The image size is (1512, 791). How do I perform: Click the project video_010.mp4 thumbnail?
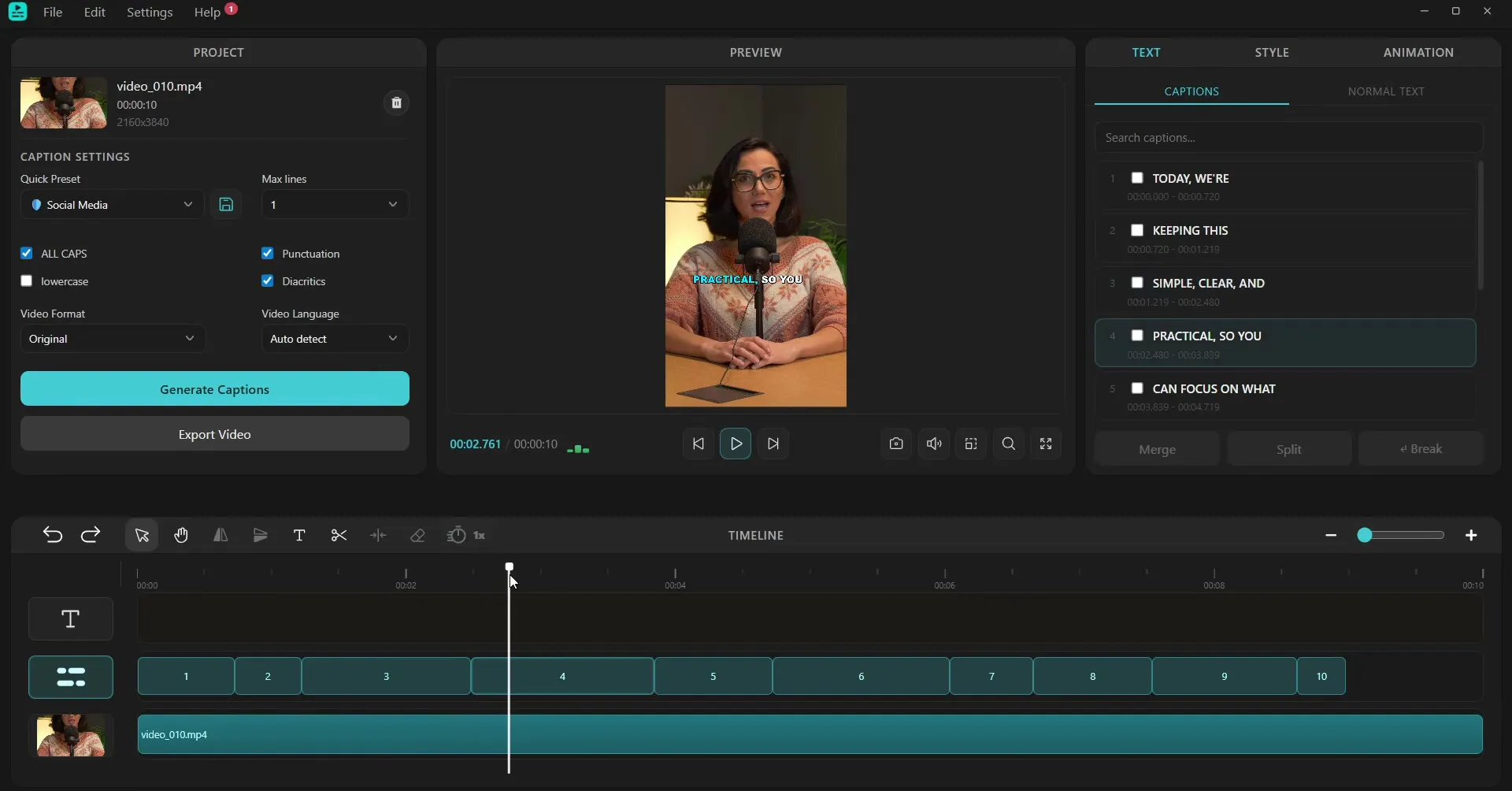click(64, 103)
